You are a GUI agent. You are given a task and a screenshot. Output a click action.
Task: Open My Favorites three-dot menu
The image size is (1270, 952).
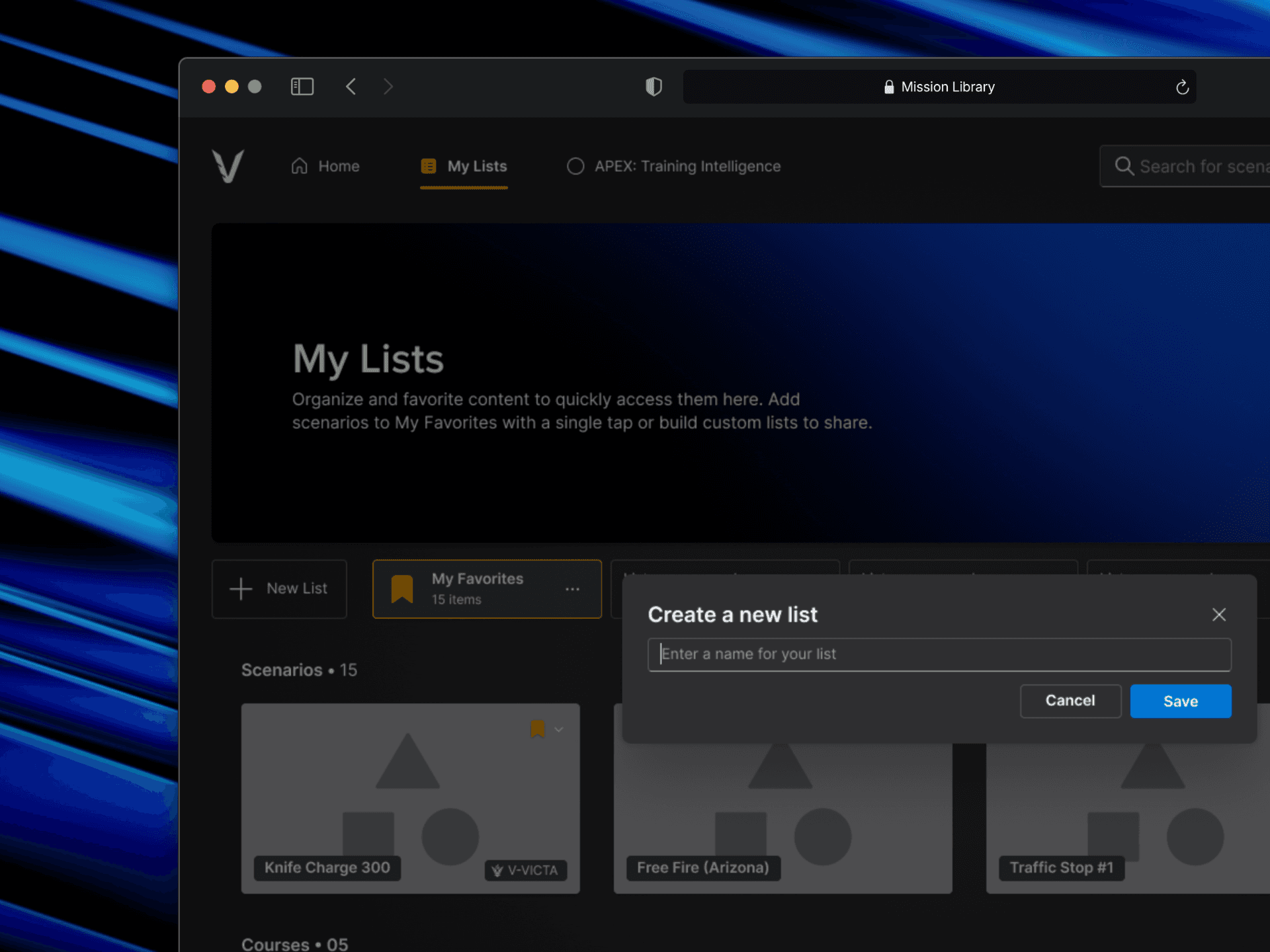click(572, 589)
